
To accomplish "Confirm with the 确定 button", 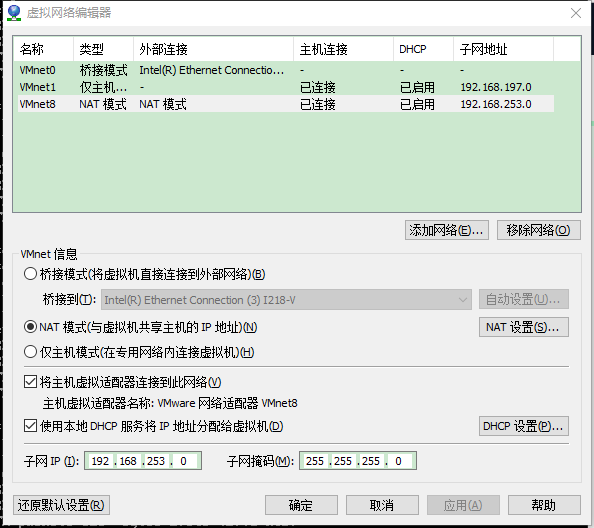I will [x=301, y=505].
